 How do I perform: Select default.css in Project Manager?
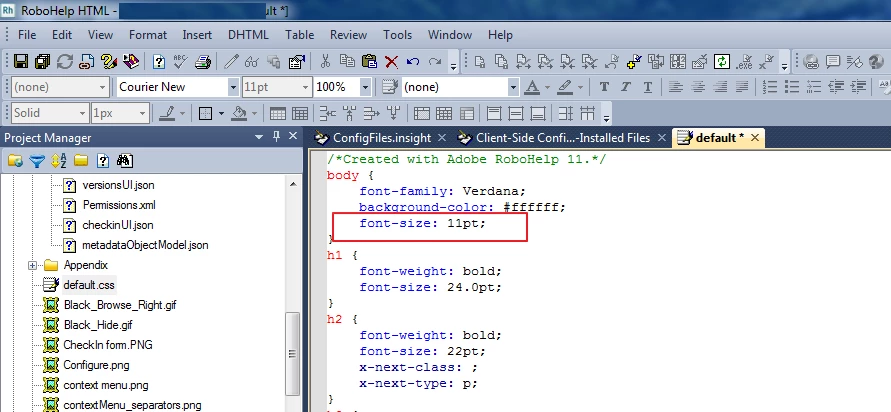pyautogui.click(x=89, y=285)
